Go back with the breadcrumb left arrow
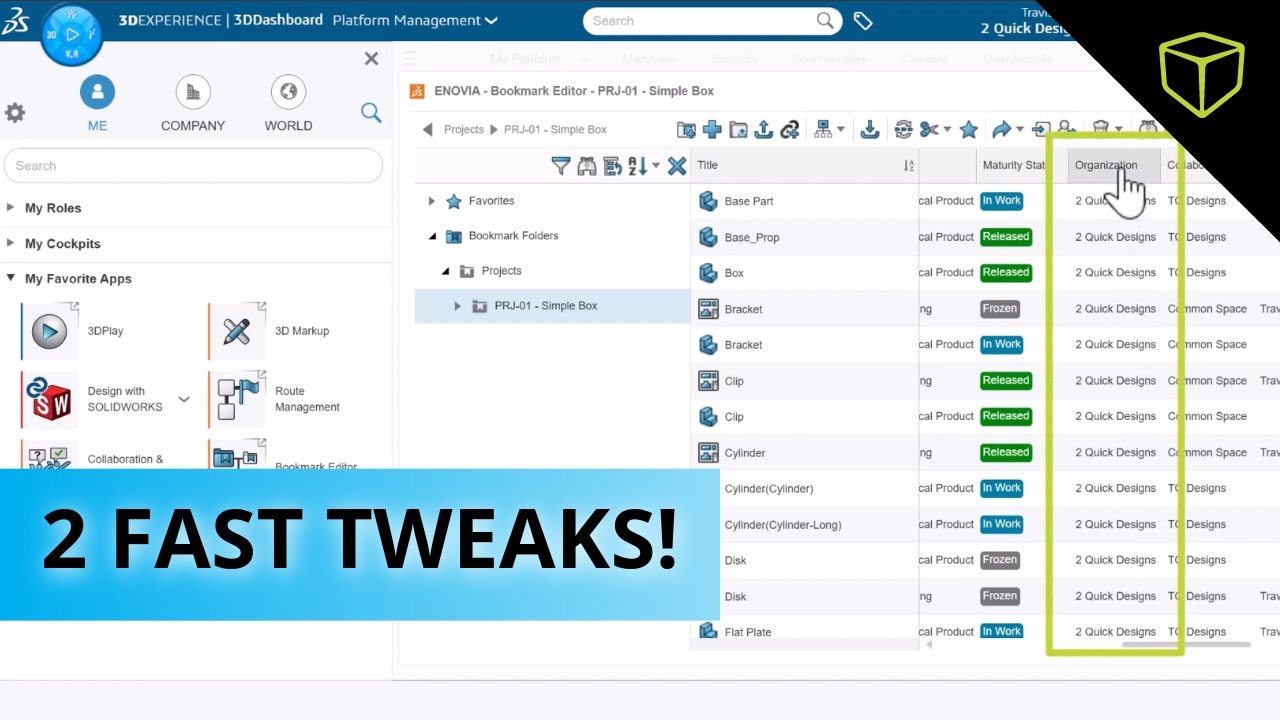The height and width of the screenshot is (720, 1280). coord(428,129)
